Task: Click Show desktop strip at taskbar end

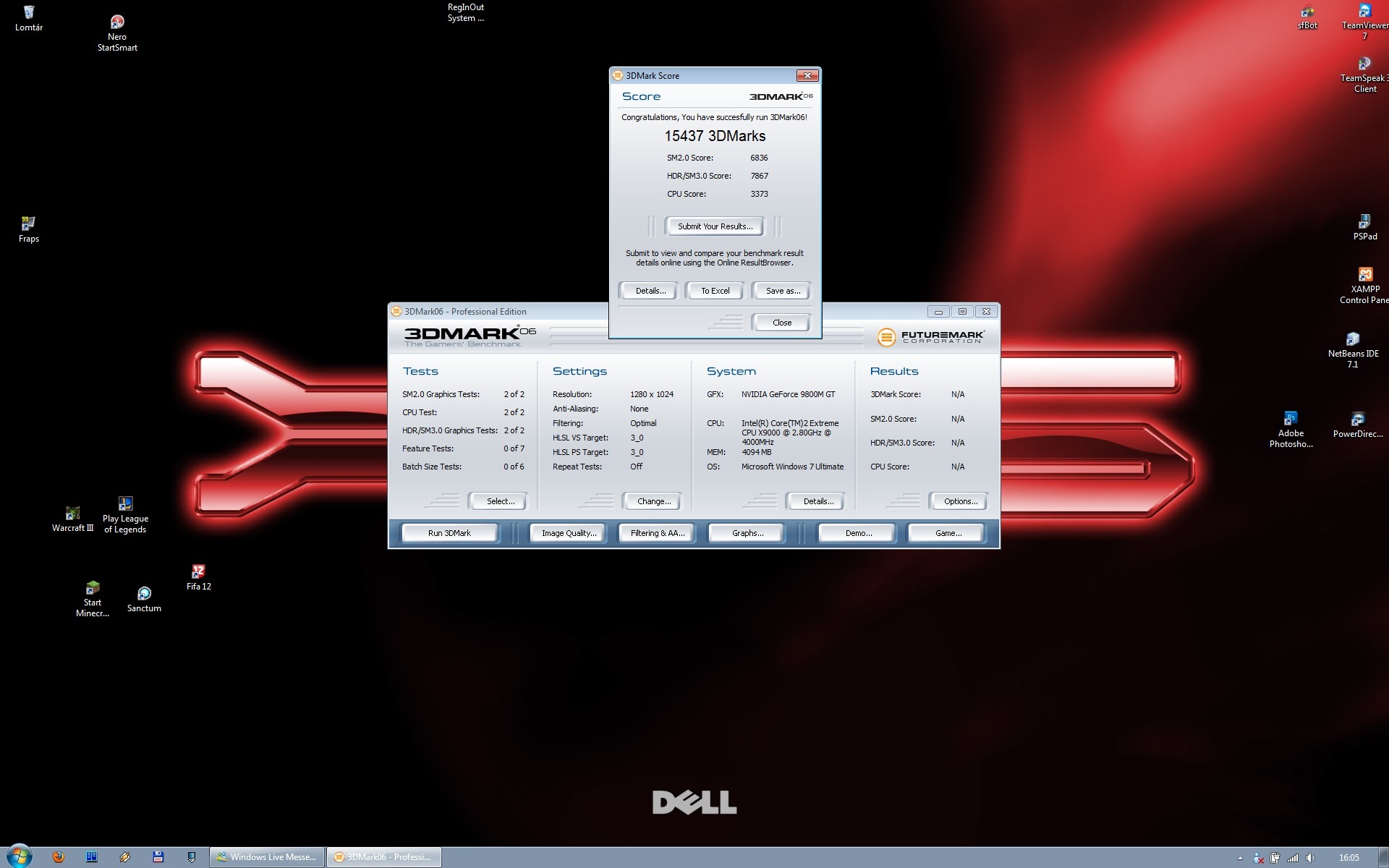Action: tap(1384, 857)
